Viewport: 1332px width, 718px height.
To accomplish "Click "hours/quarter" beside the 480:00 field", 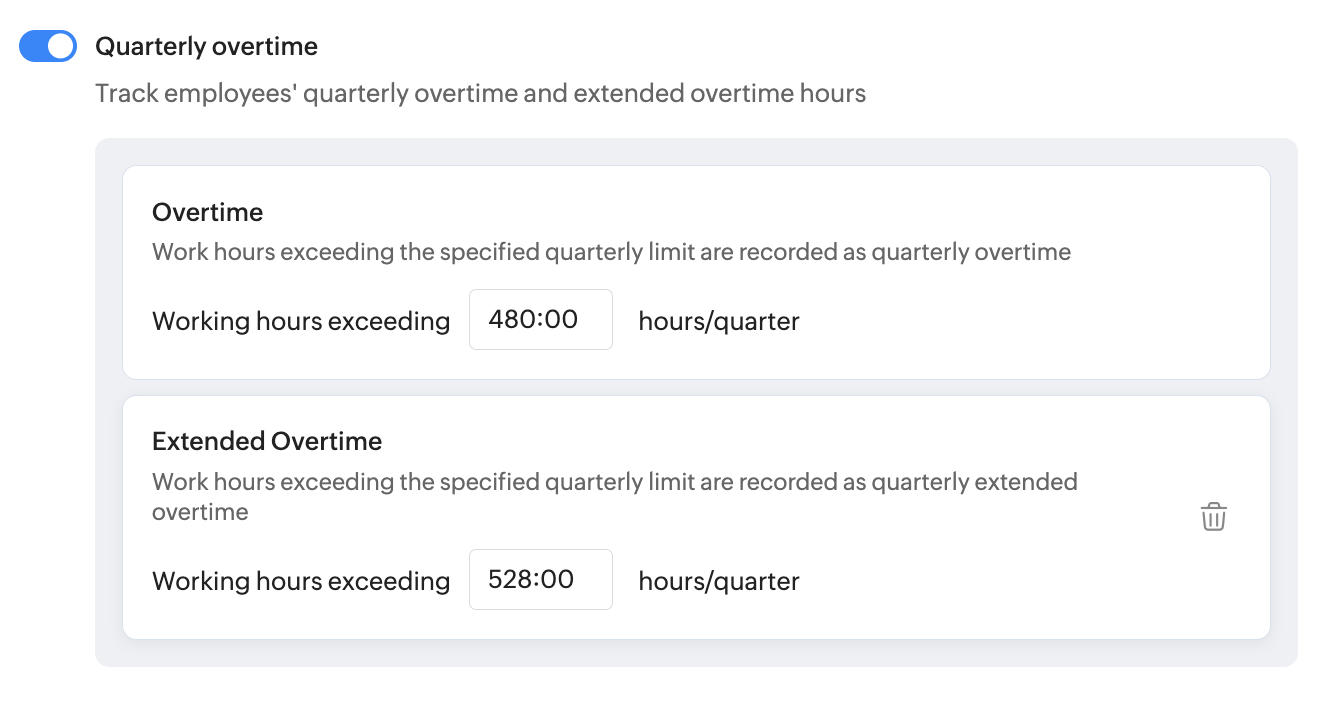I will tap(718, 321).
